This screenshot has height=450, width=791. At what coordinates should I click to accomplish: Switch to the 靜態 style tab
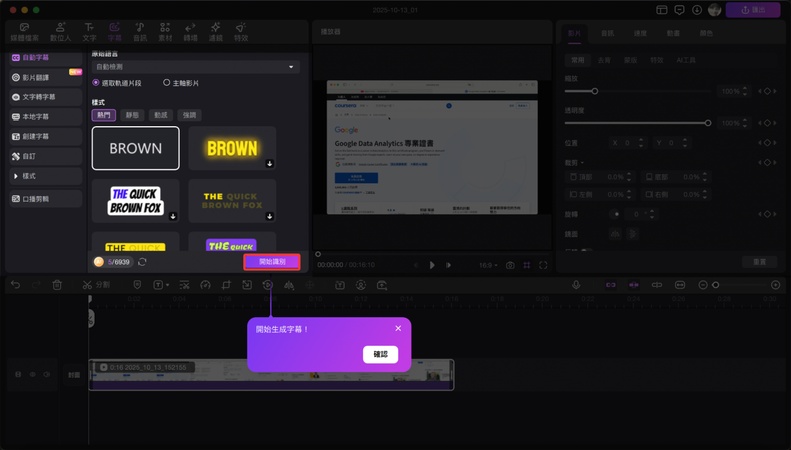[133, 115]
